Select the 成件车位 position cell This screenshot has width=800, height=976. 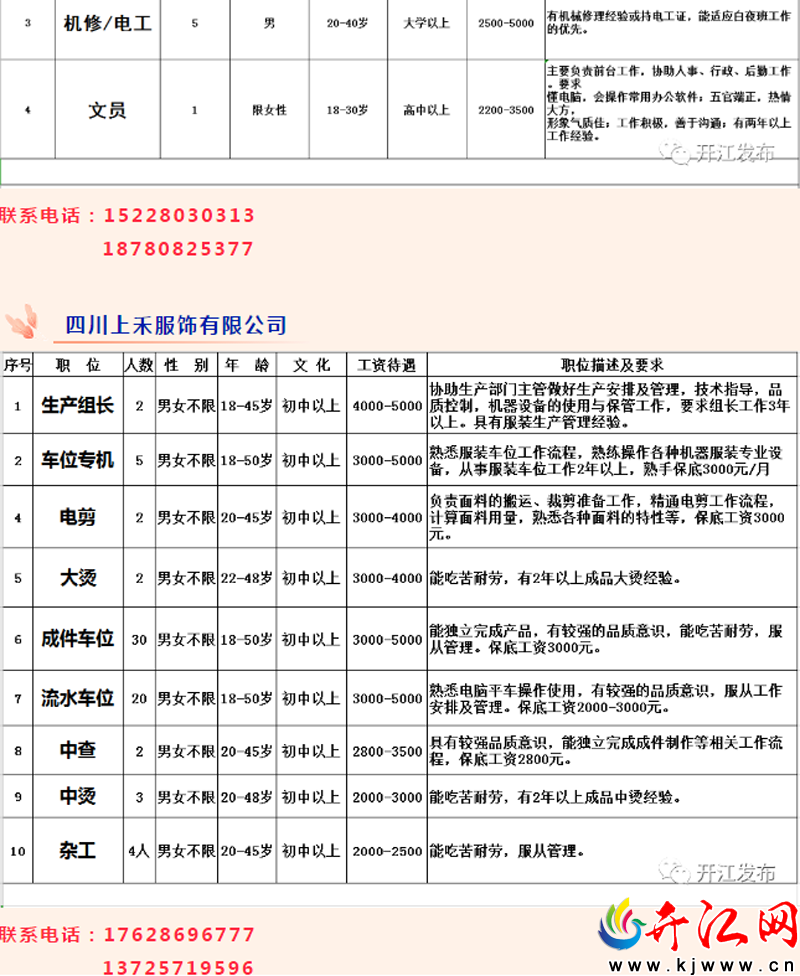pos(78,639)
